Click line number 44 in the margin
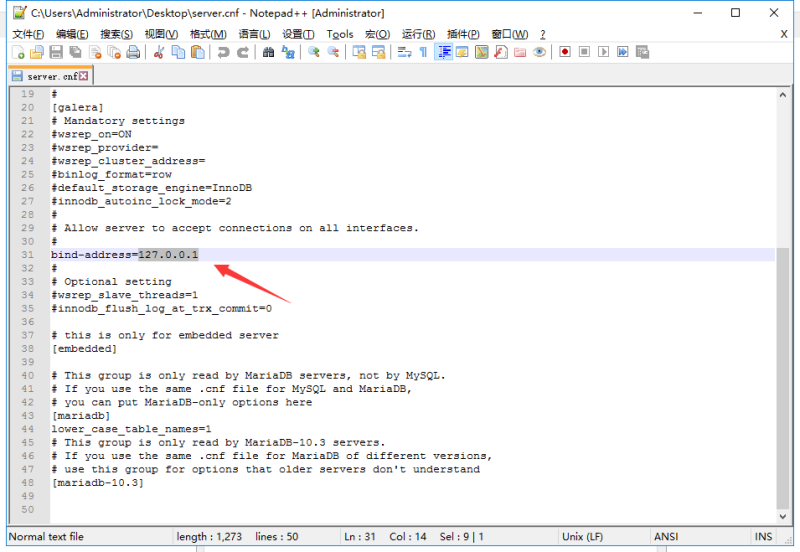800x552 pixels. click(x=28, y=429)
